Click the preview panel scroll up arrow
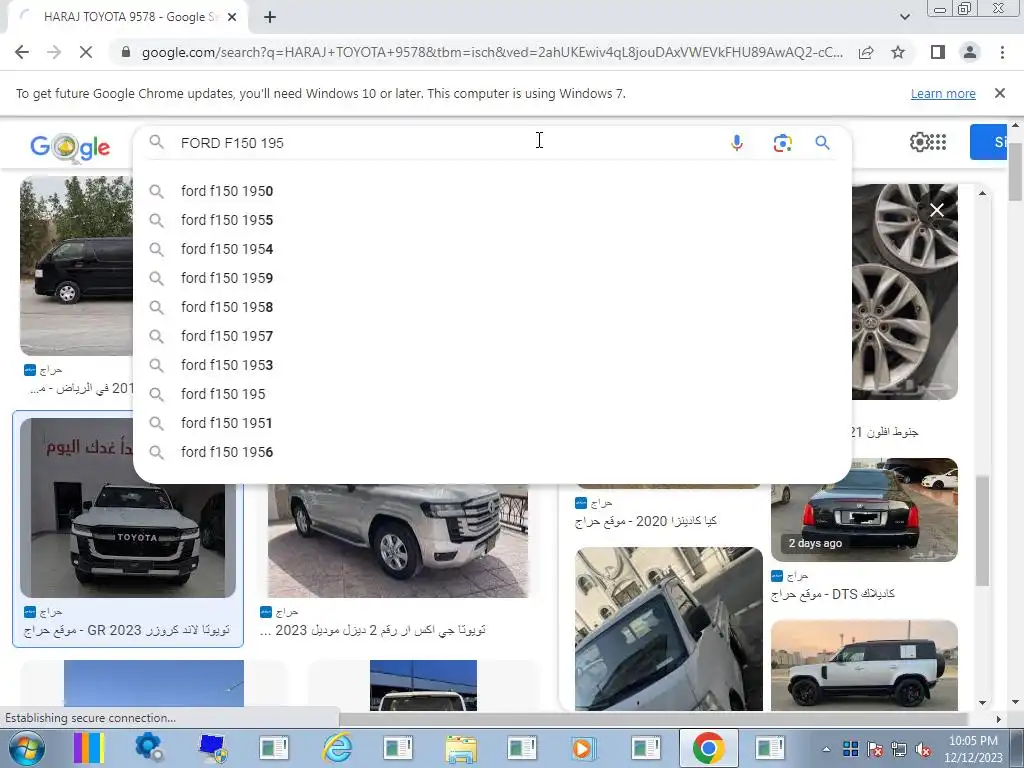This screenshot has height=768, width=1024. [x=982, y=193]
